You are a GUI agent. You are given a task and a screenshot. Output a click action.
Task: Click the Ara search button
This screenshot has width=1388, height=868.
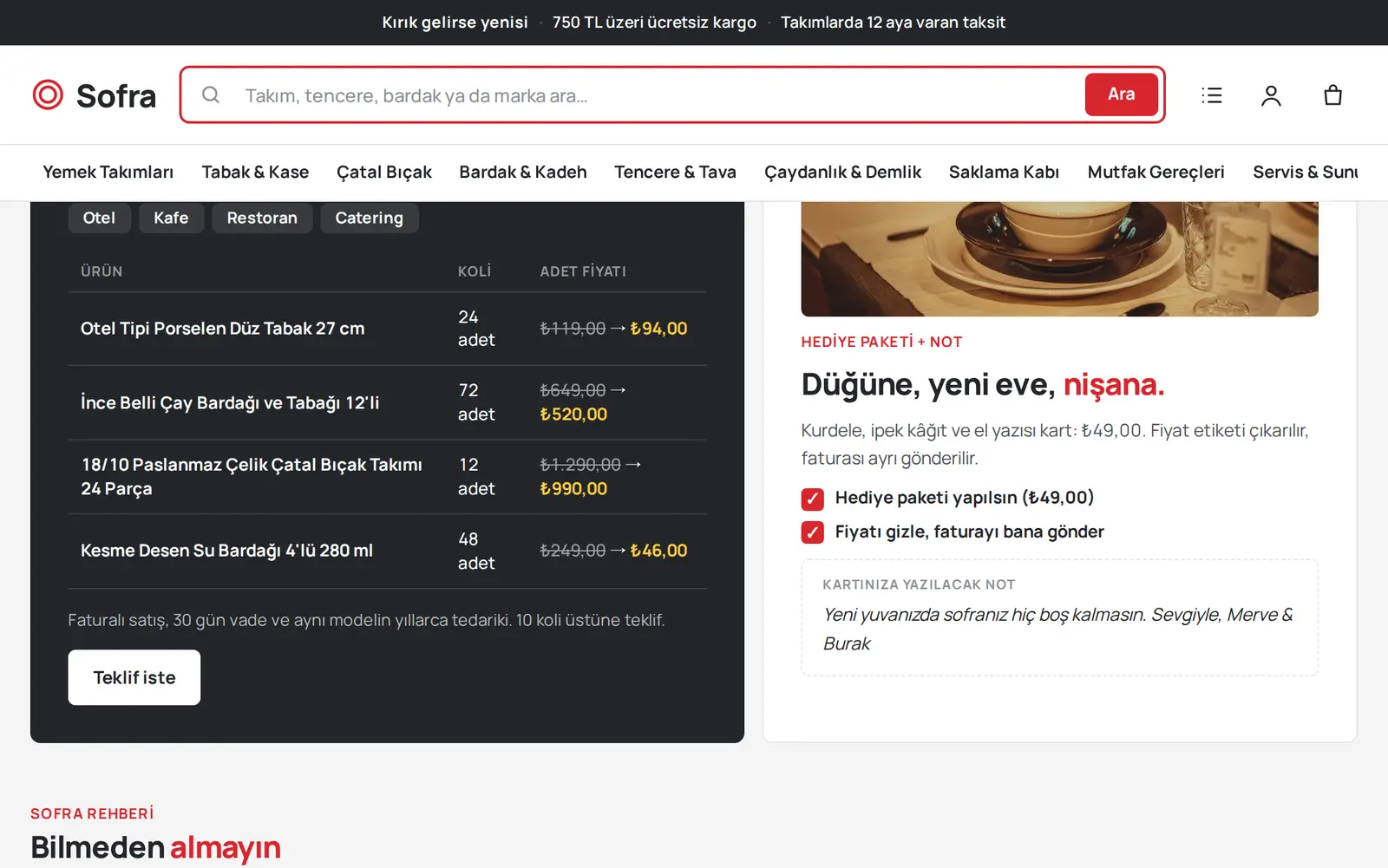pyautogui.click(x=1121, y=95)
